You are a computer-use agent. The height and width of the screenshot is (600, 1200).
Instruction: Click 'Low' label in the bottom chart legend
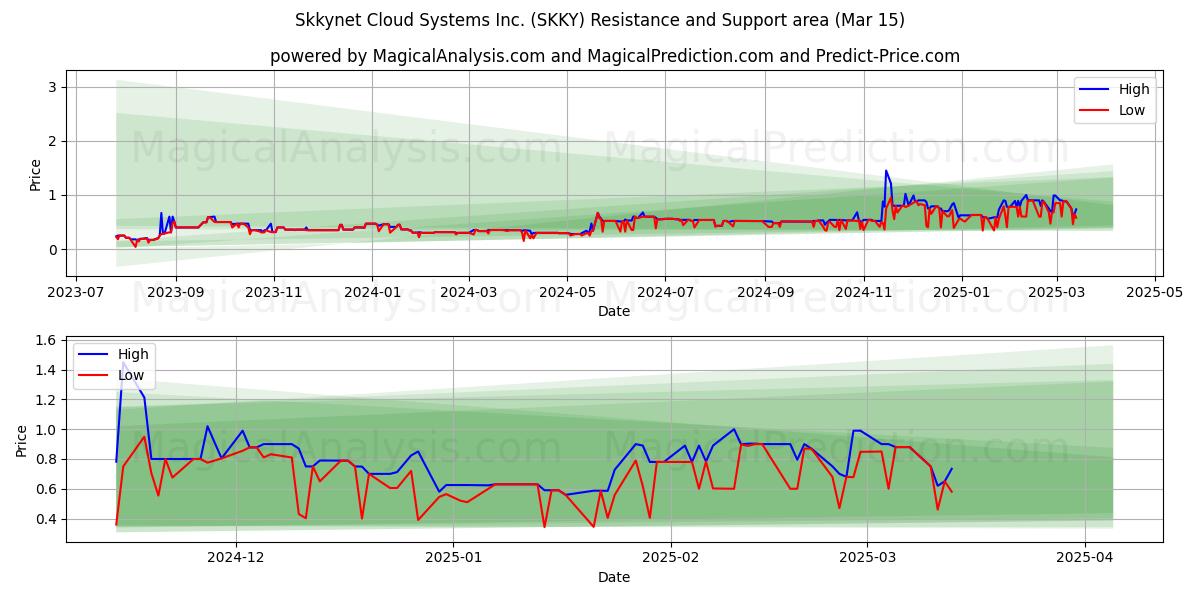[131, 375]
